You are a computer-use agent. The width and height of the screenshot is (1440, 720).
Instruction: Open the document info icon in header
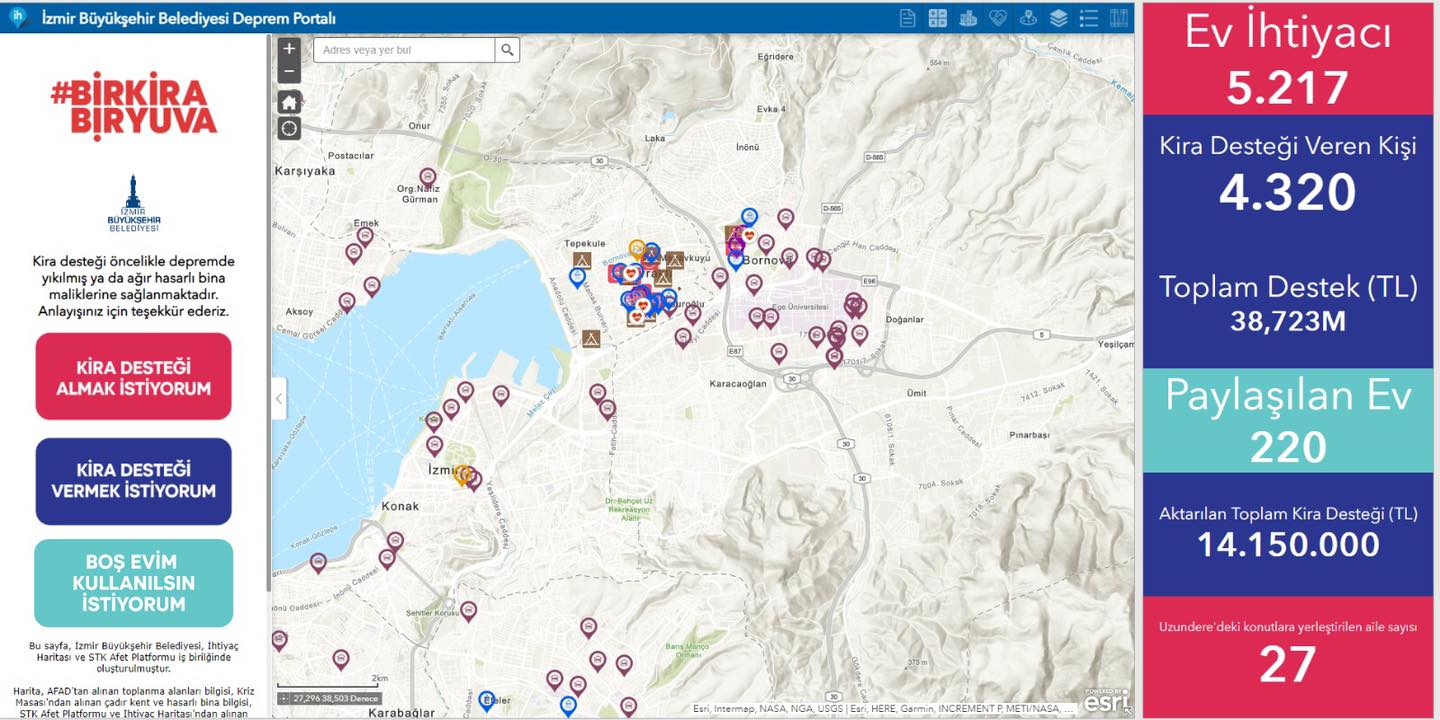pyautogui.click(x=907, y=18)
